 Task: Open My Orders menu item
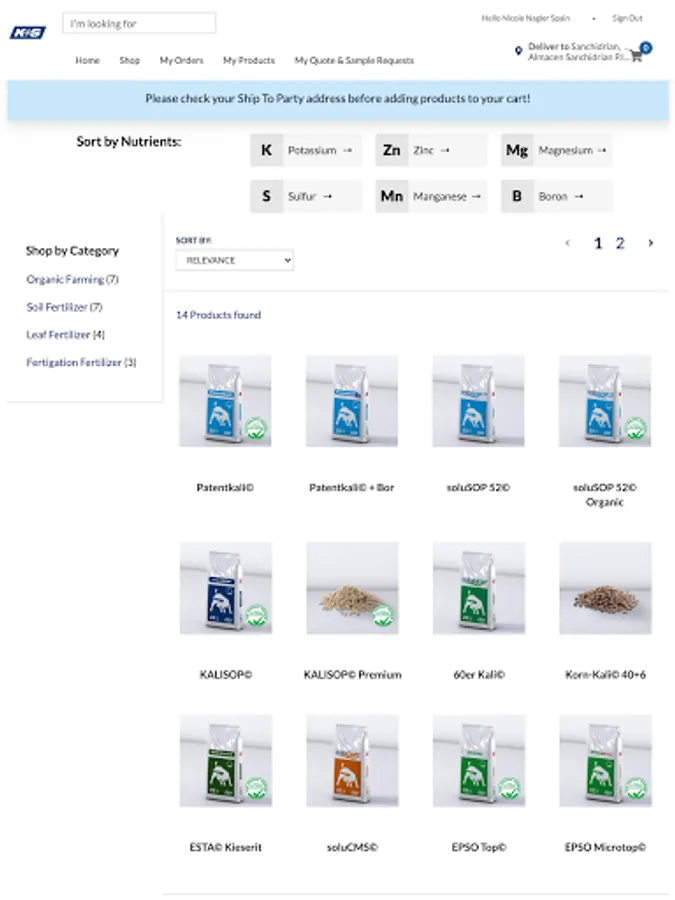pos(181,60)
